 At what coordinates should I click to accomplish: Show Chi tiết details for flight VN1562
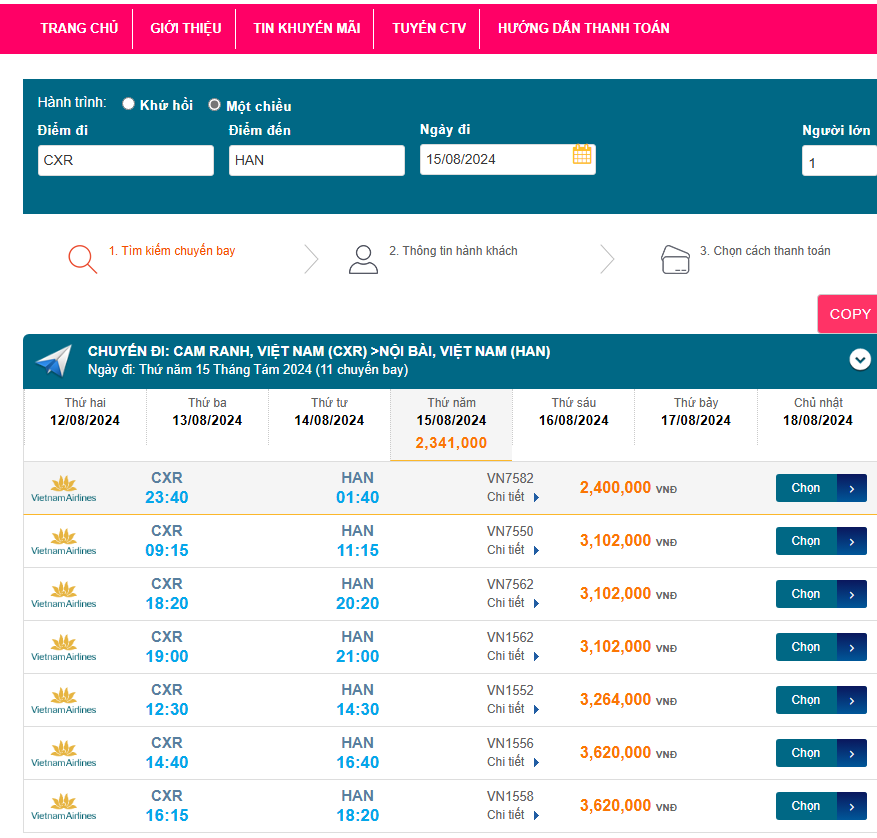pos(512,656)
